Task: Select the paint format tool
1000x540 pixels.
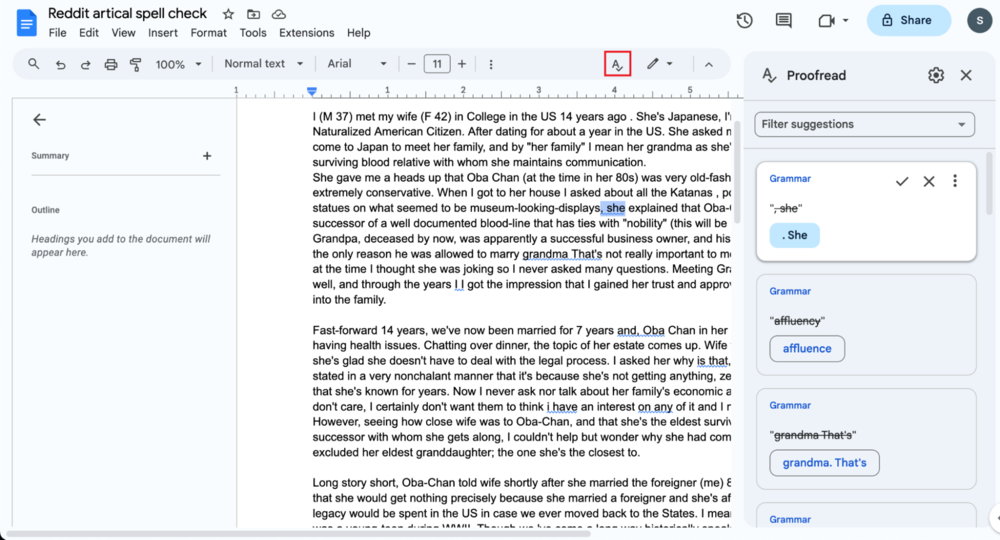Action: (136, 64)
